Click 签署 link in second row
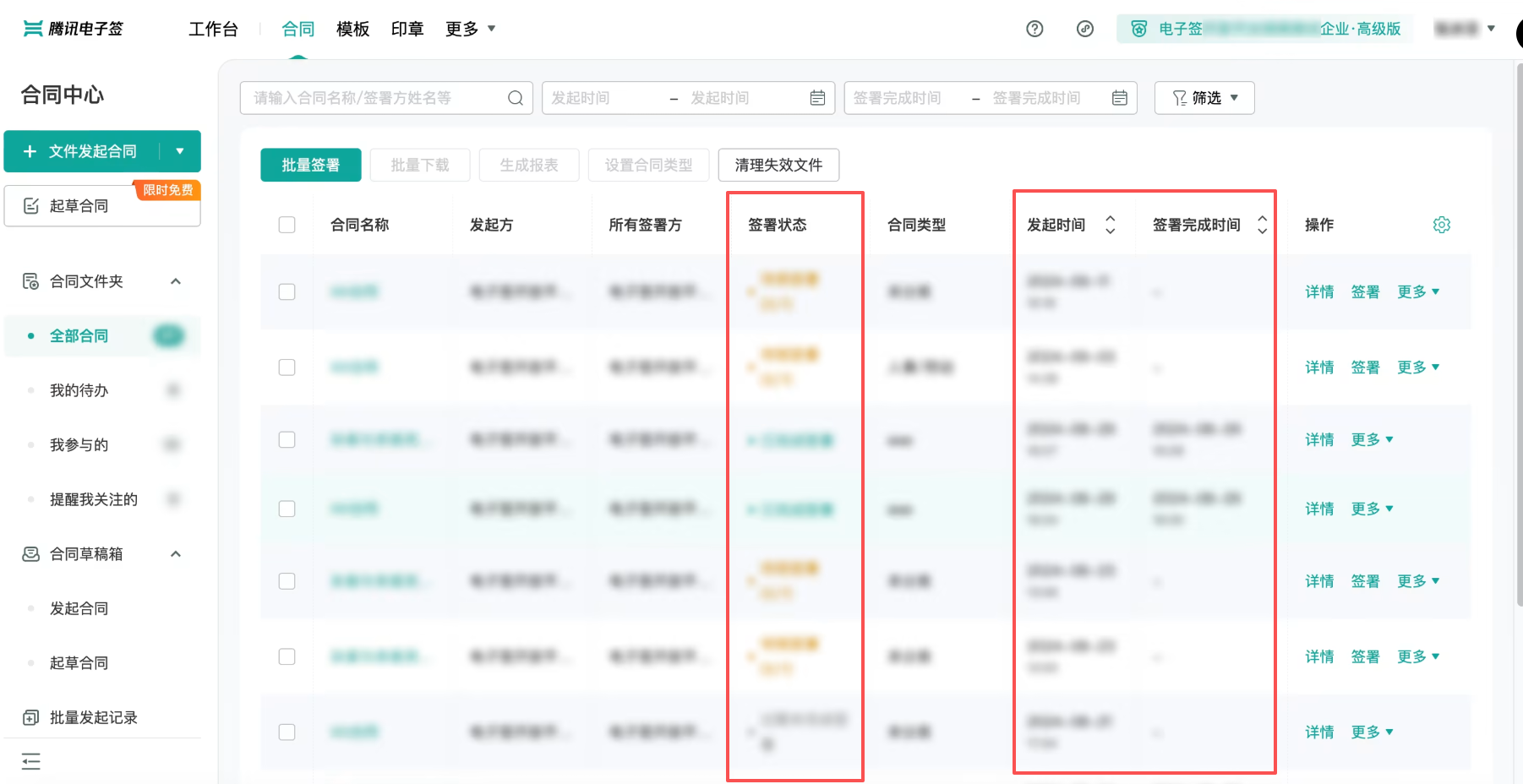This screenshot has width=1523, height=784. click(1365, 367)
